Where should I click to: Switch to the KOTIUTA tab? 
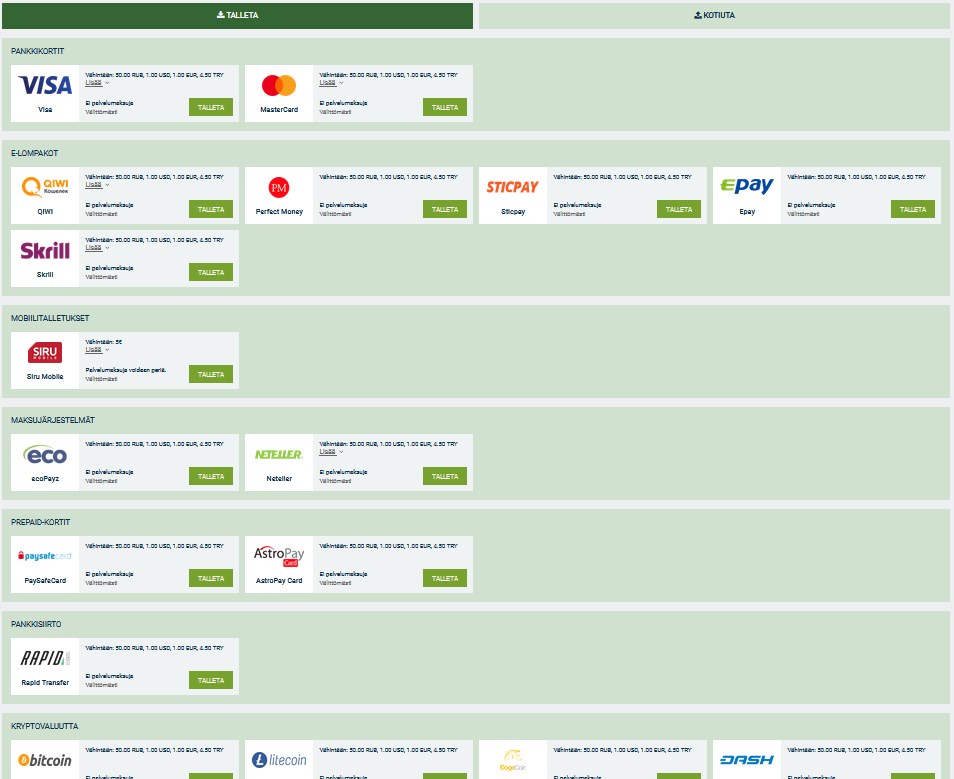714,15
